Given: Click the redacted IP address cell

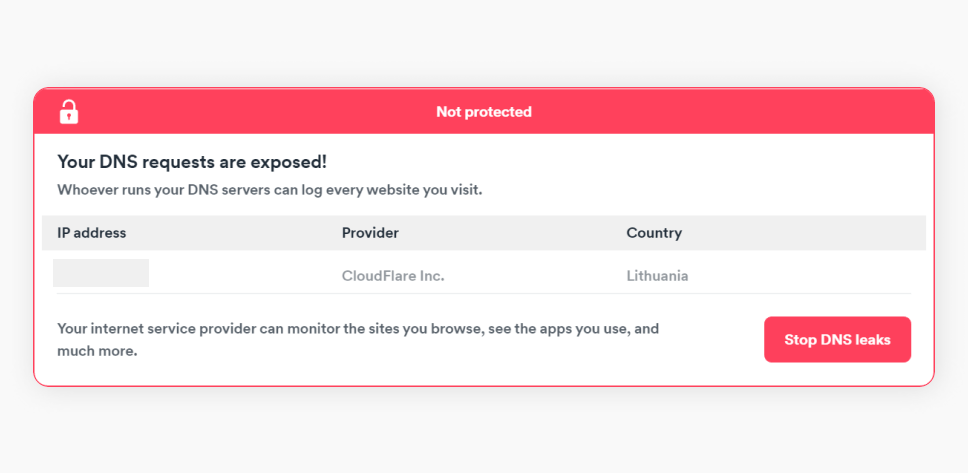Looking at the screenshot, I should point(101,273).
